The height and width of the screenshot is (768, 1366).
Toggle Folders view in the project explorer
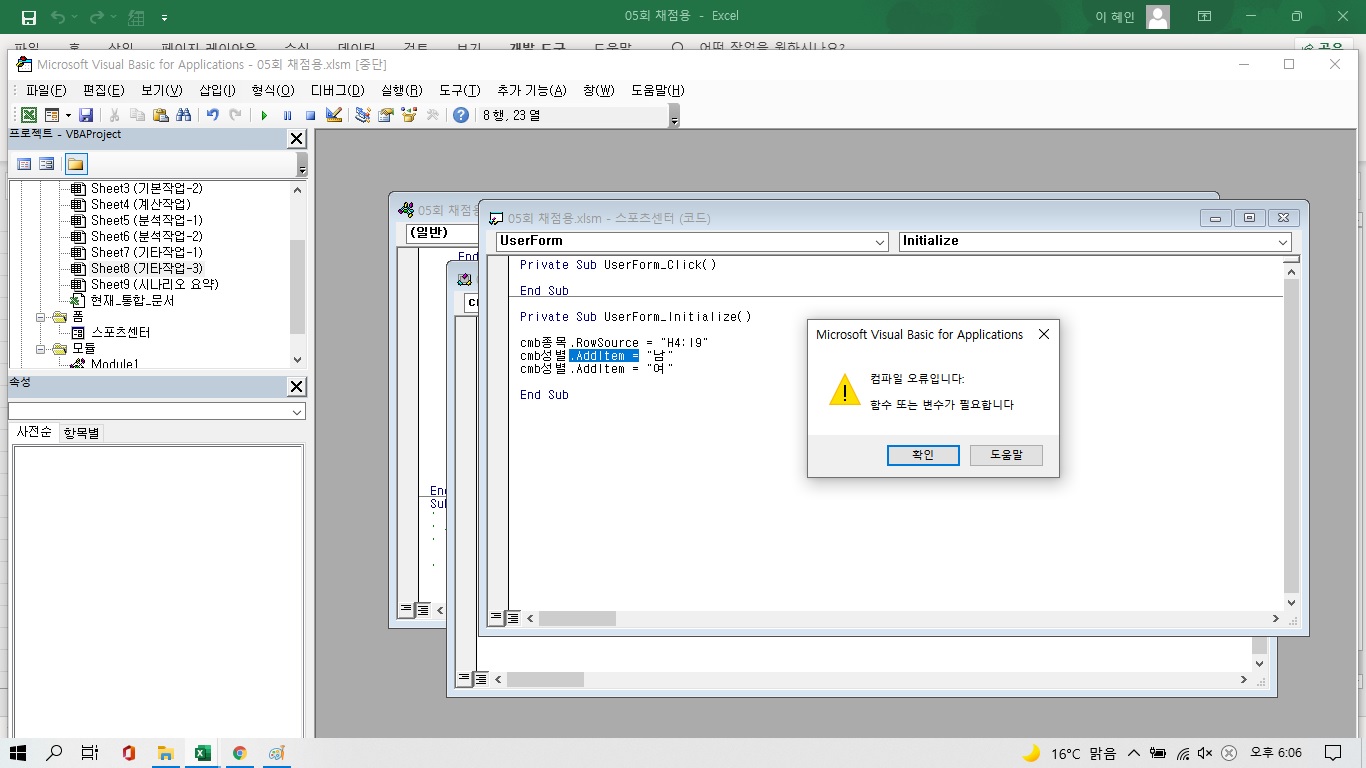click(x=76, y=164)
